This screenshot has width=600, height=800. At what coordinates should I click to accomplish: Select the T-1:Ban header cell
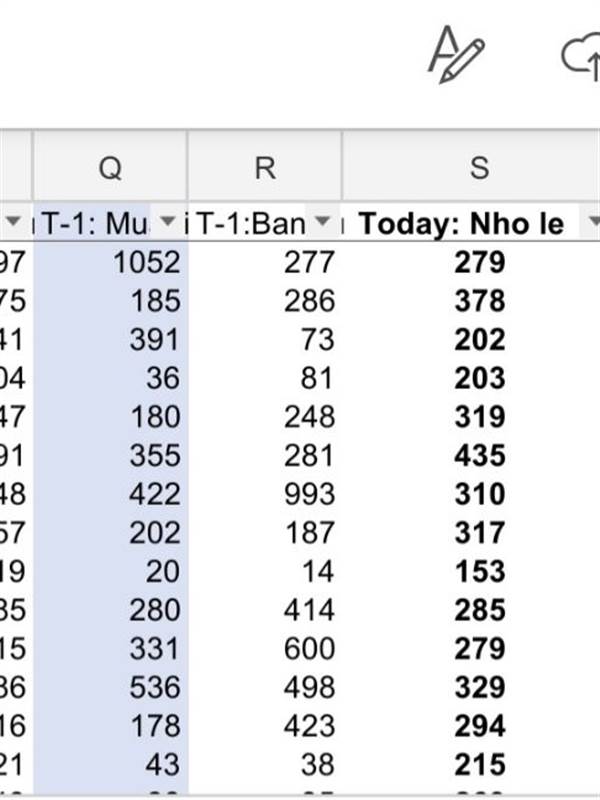250,223
